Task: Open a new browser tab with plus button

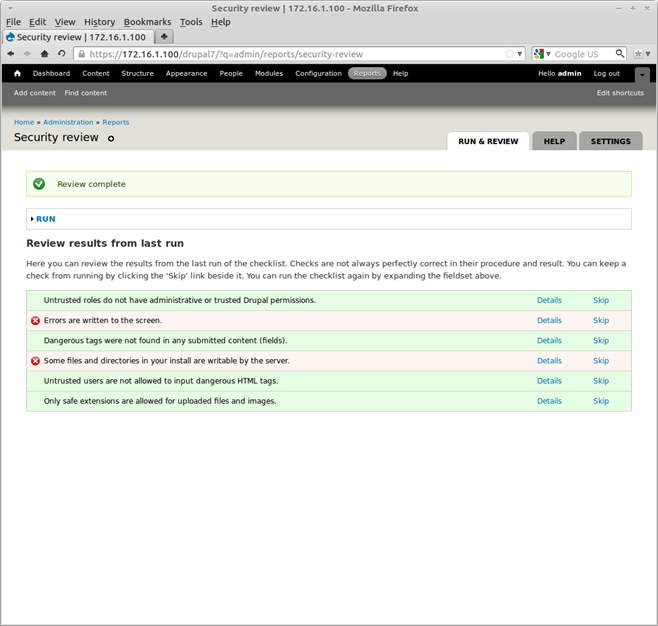Action: pyautogui.click(x=164, y=37)
